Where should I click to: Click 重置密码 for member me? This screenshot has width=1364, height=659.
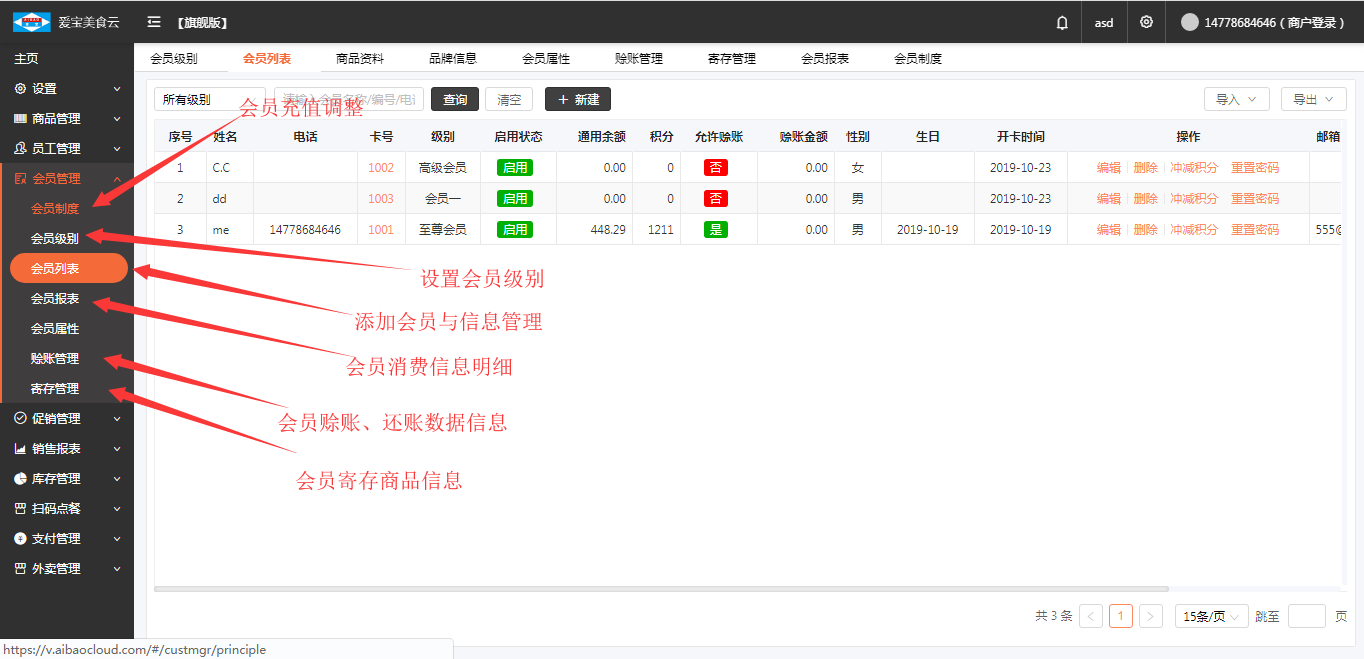pyautogui.click(x=1254, y=230)
